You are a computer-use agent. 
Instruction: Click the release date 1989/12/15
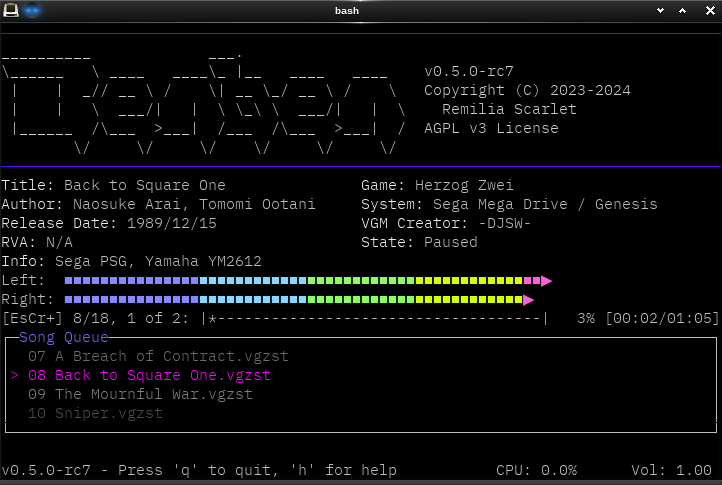[x=172, y=223]
